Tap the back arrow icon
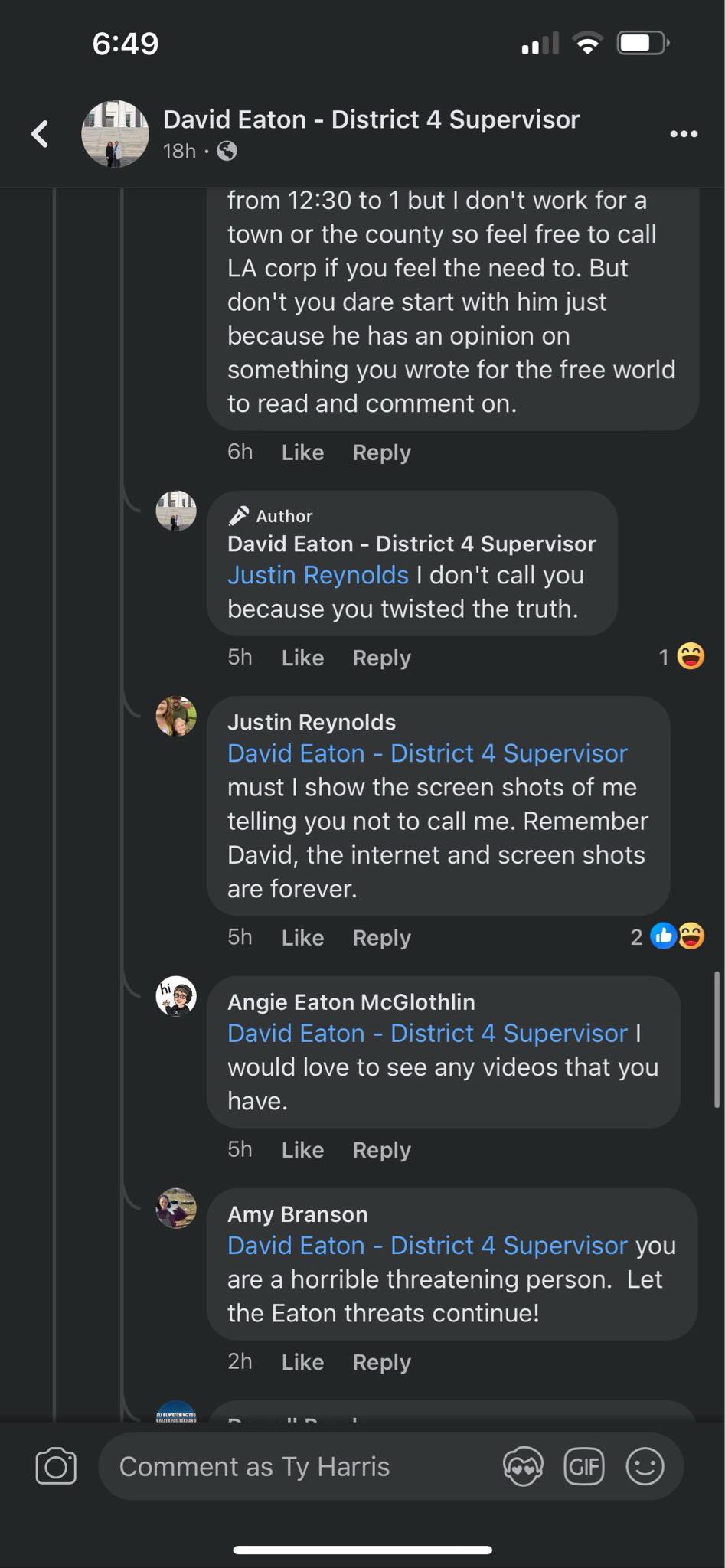Viewport: 725px width, 1568px height. coord(40,134)
